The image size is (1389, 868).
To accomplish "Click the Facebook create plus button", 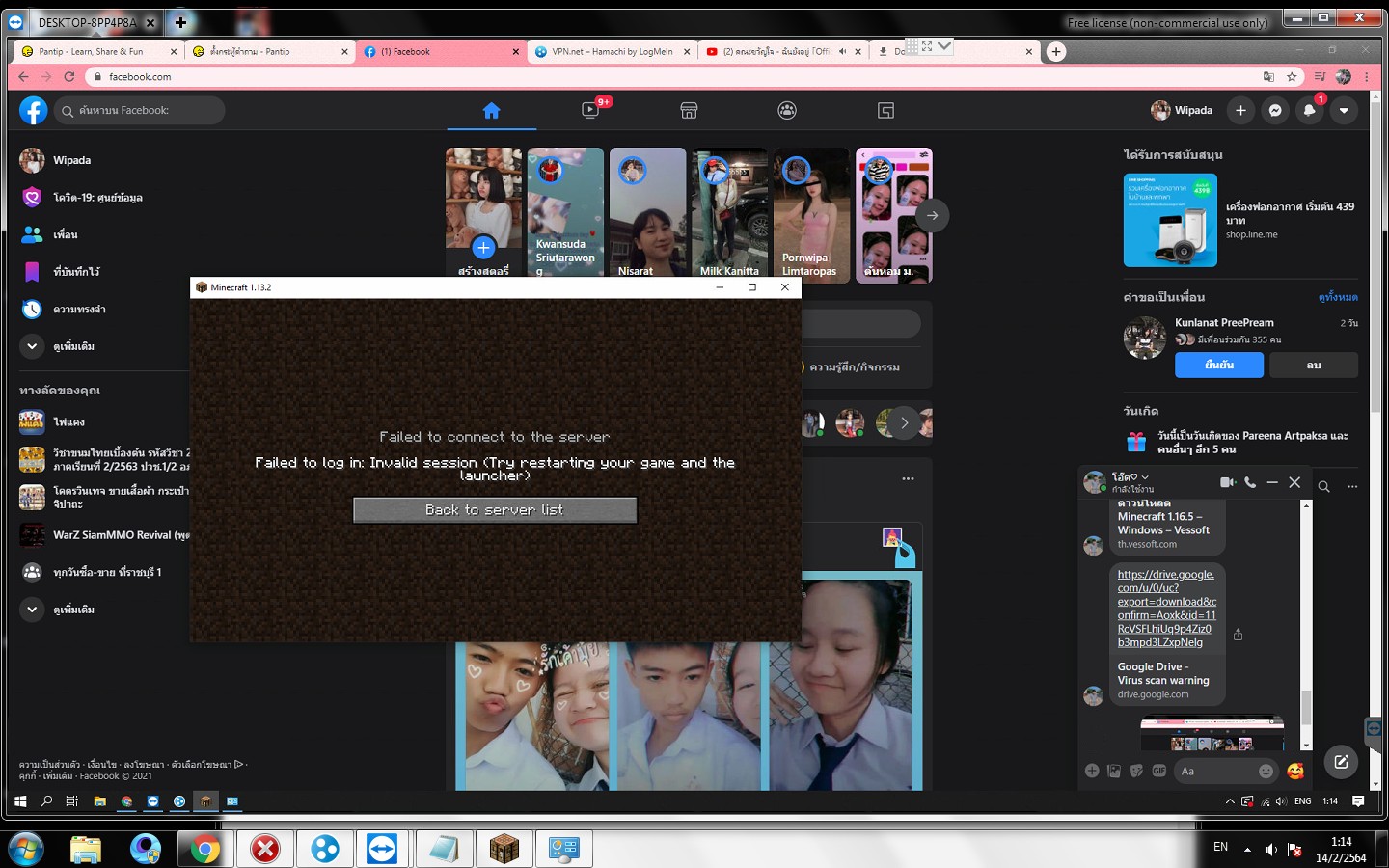I will pyautogui.click(x=1240, y=111).
